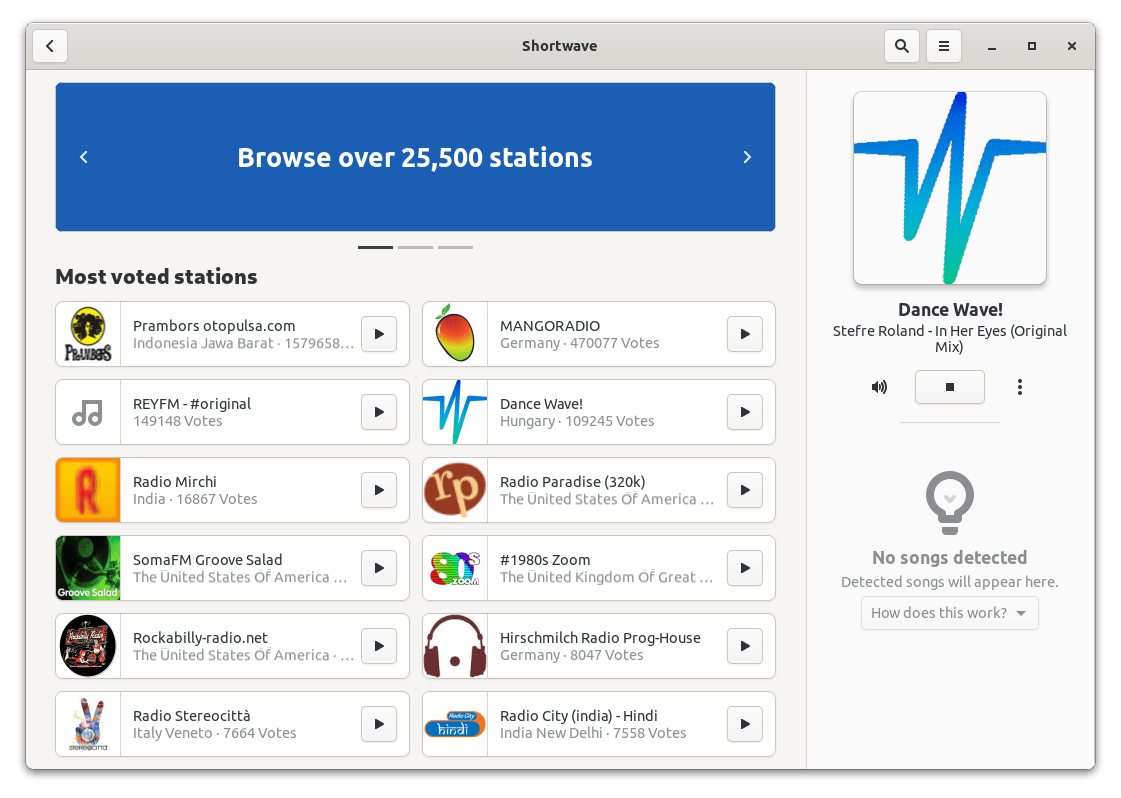Select the third banner page indicator

click(x=455, y=247)
